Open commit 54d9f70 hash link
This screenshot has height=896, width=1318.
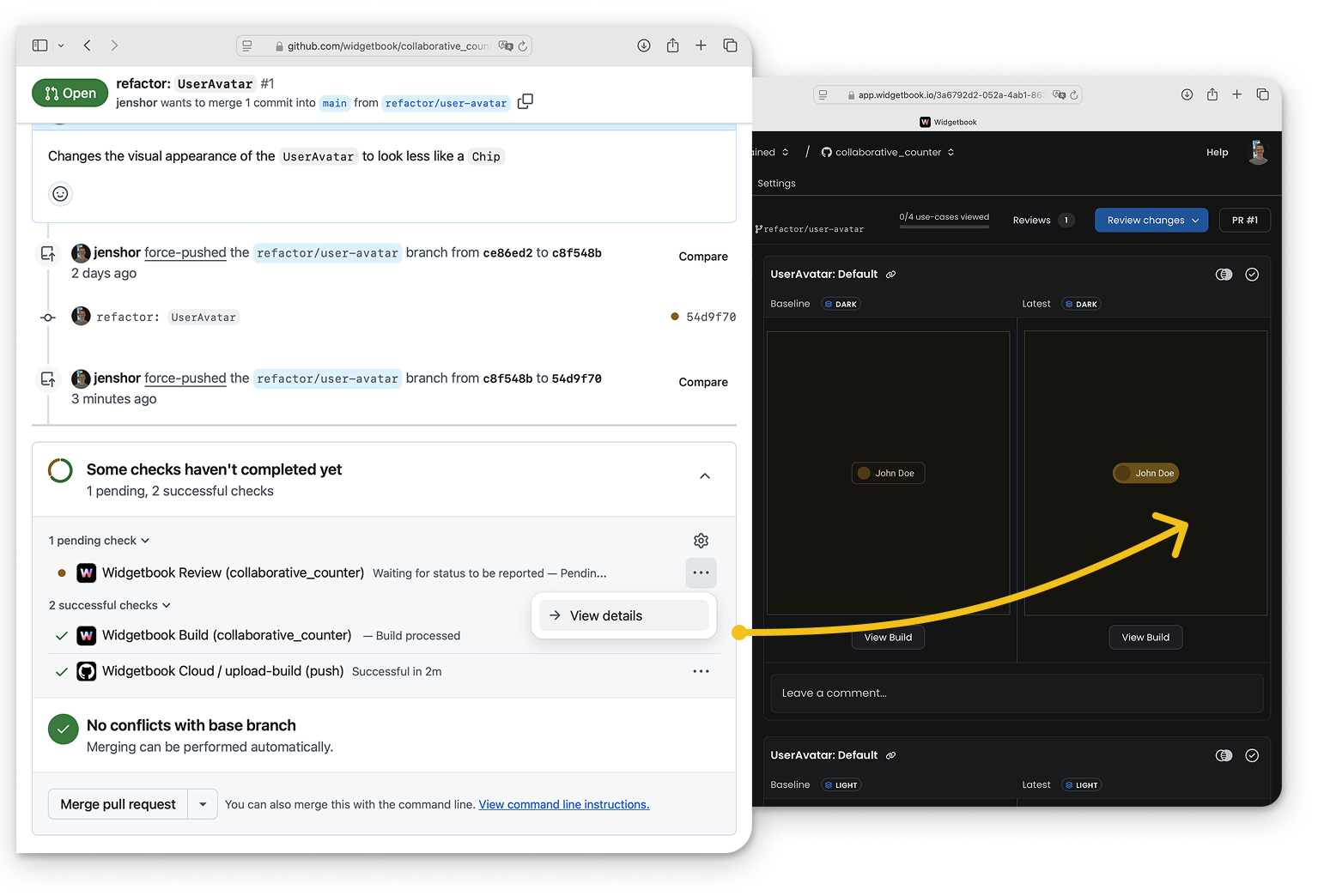pyautogui.click(x=711, y=317)
